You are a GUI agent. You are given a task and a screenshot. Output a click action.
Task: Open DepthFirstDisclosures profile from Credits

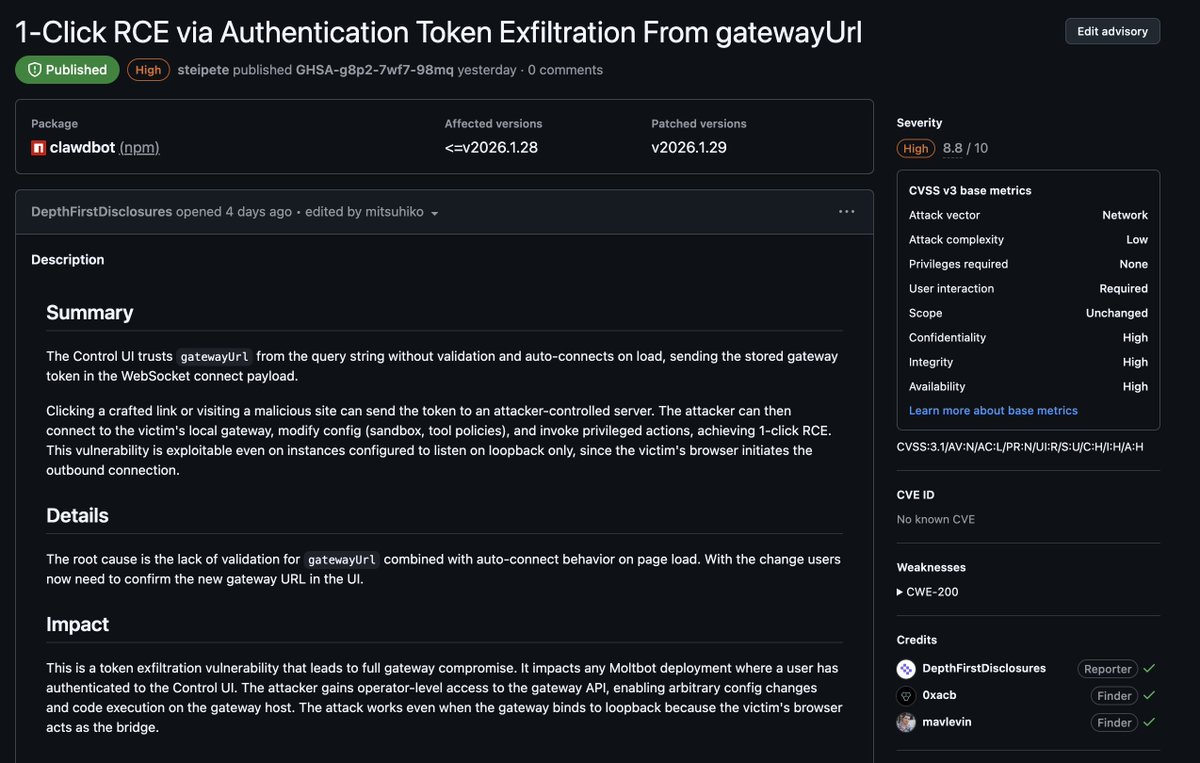click(x=984, y=668)
